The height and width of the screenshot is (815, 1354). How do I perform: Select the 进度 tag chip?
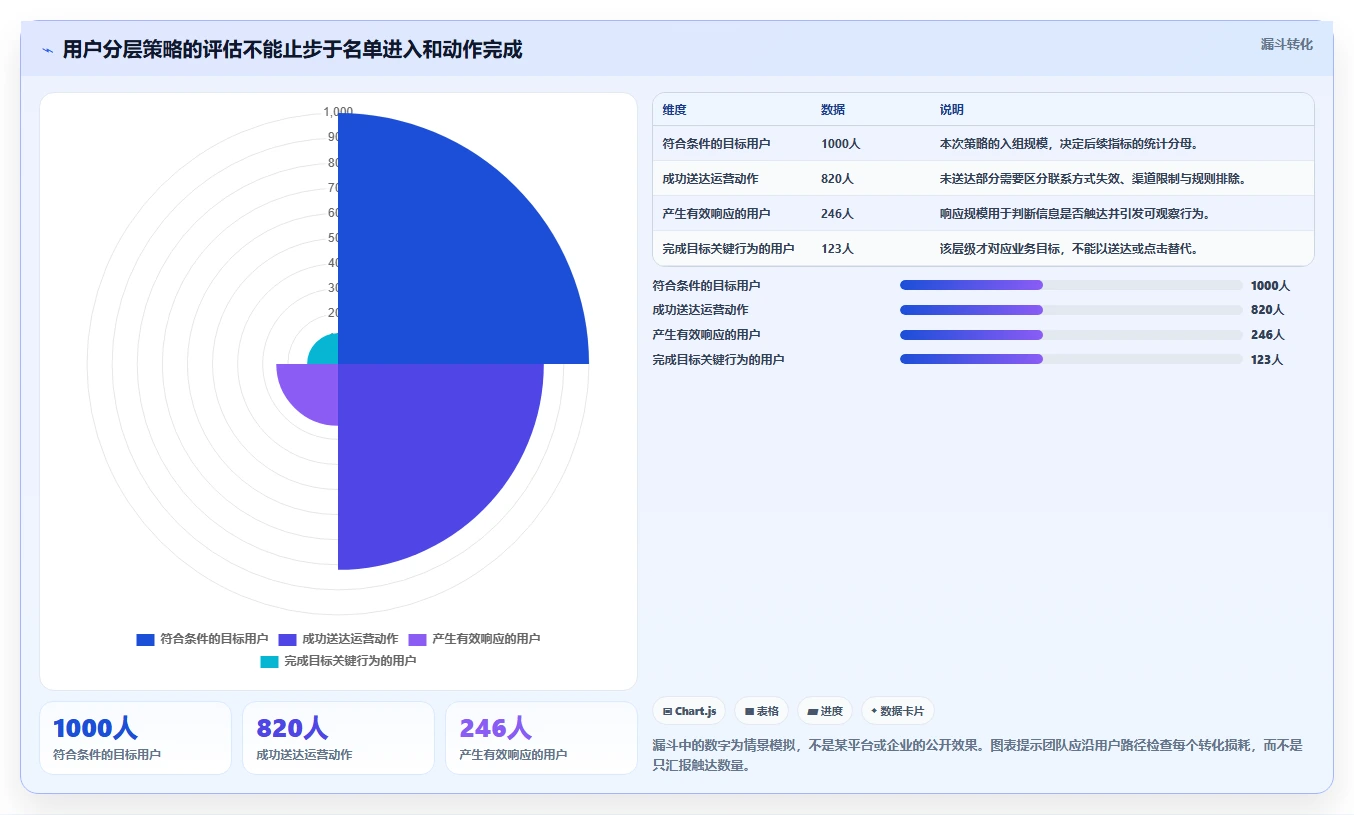[825, 711]
